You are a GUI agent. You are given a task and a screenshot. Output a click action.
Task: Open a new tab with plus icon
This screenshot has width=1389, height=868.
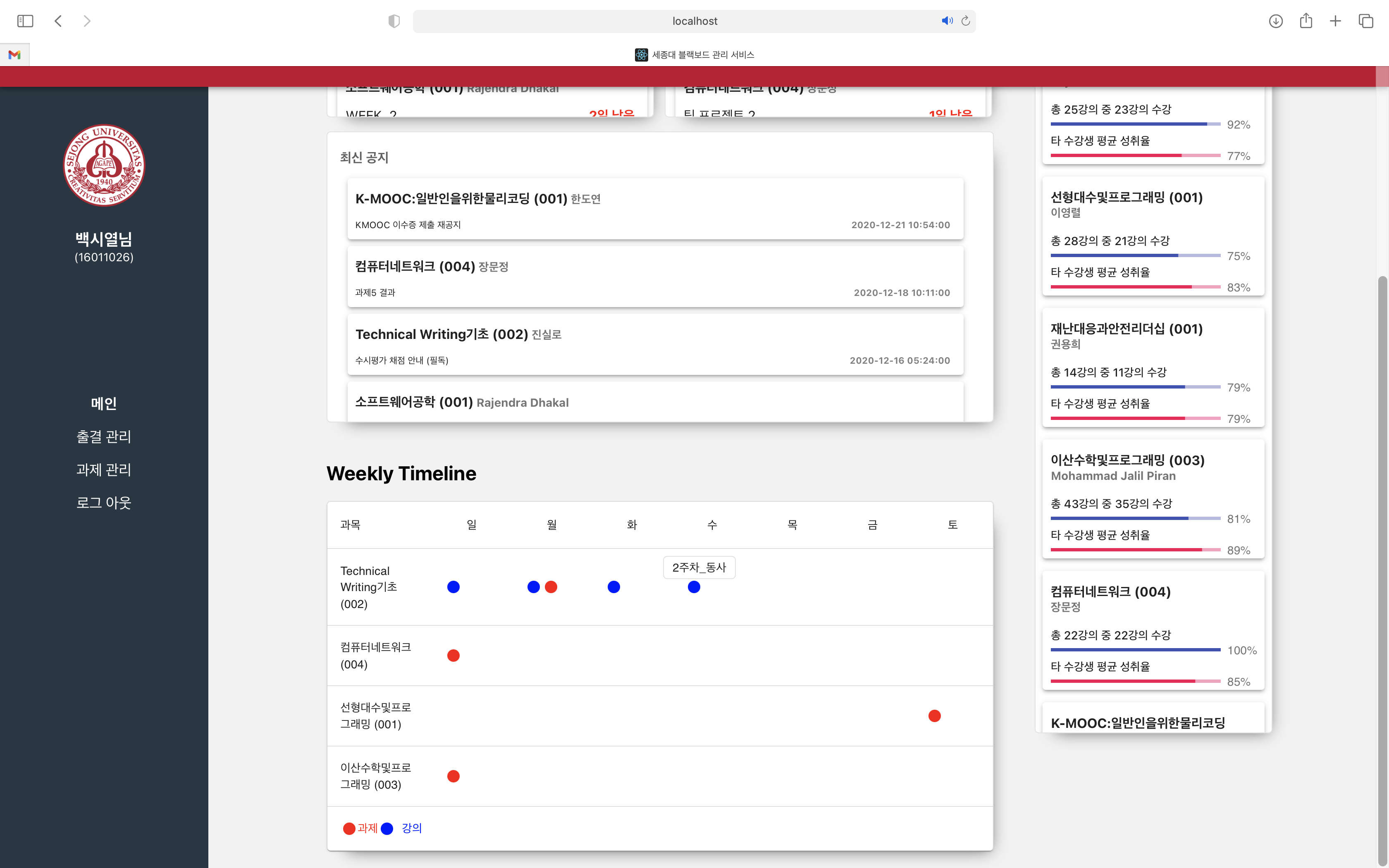tap(1336, 21)
